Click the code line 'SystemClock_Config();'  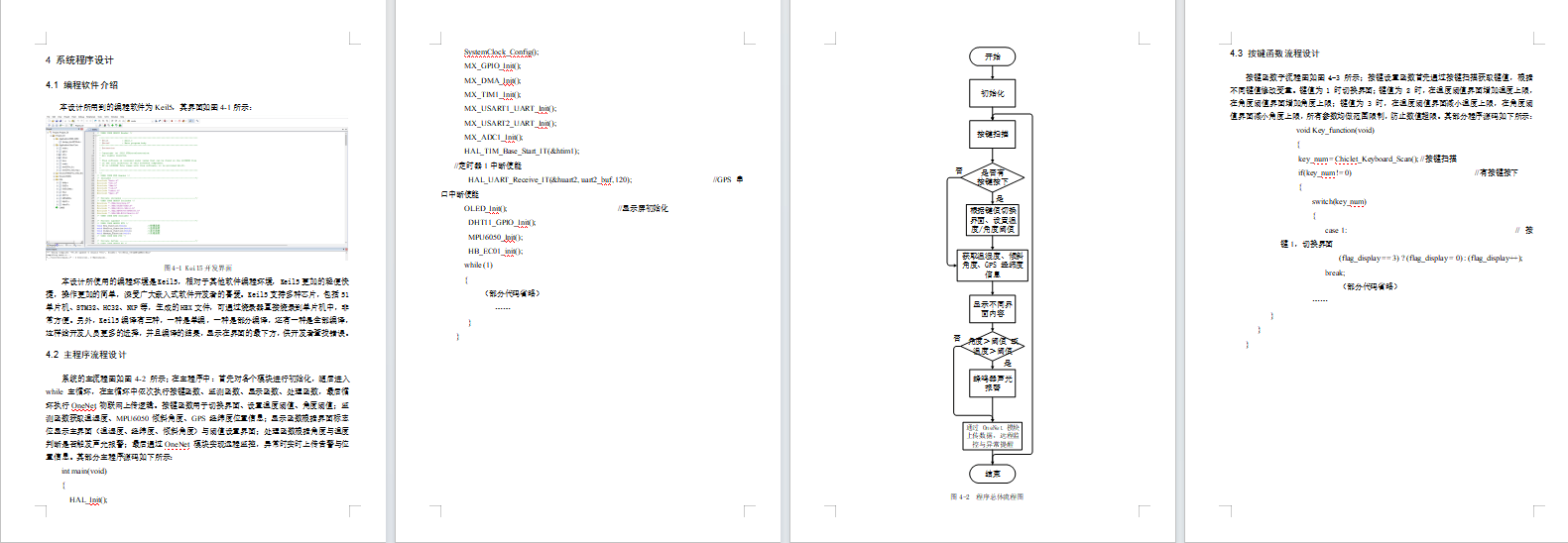pyautogui.click(x=501, y=53)
